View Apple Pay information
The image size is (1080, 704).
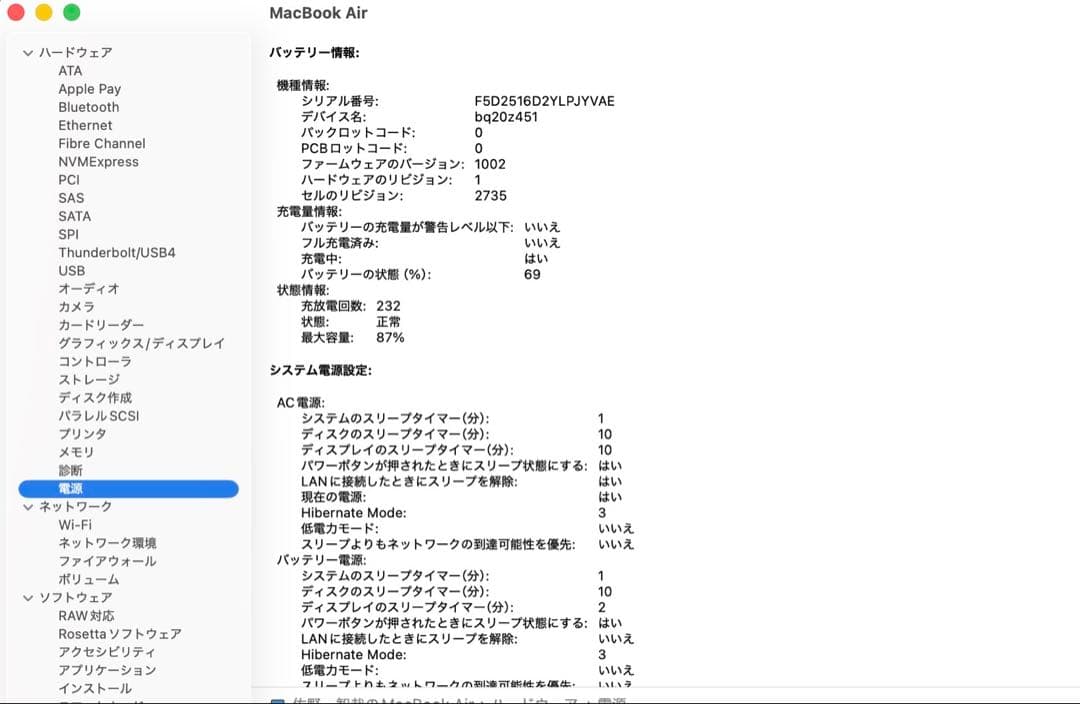pos(88,89)
